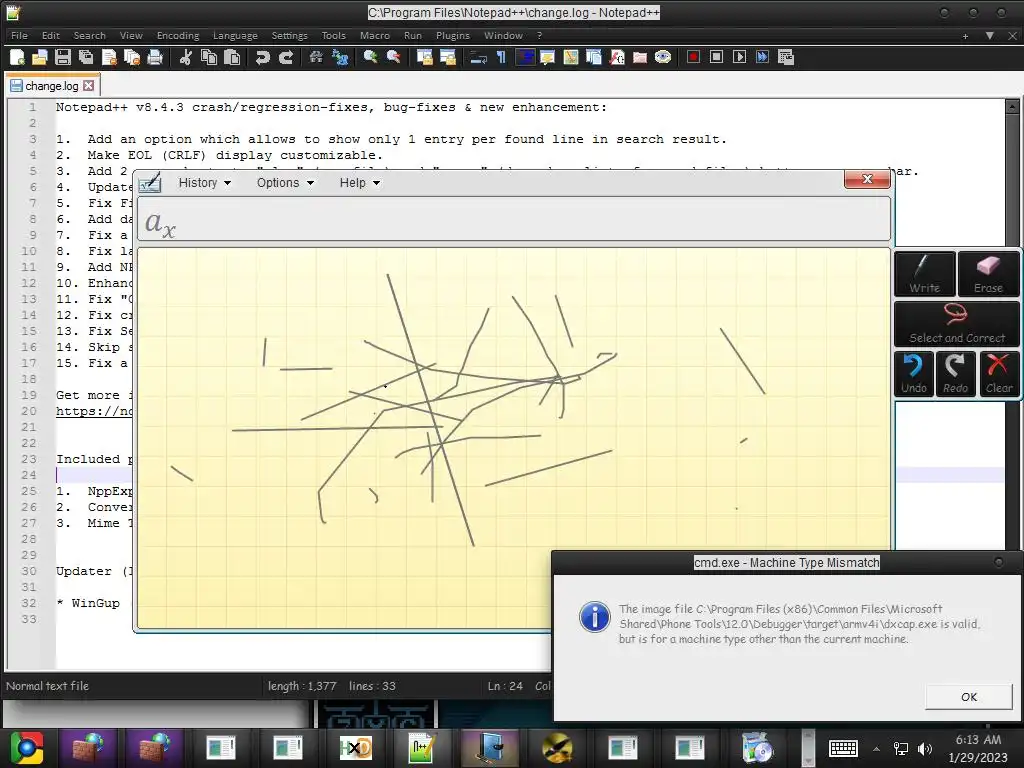The height and width of the screenshot is (768, 1024).
Task: Save the file using floppy icon
Action: pyautogui.click(x=63, y=57)
